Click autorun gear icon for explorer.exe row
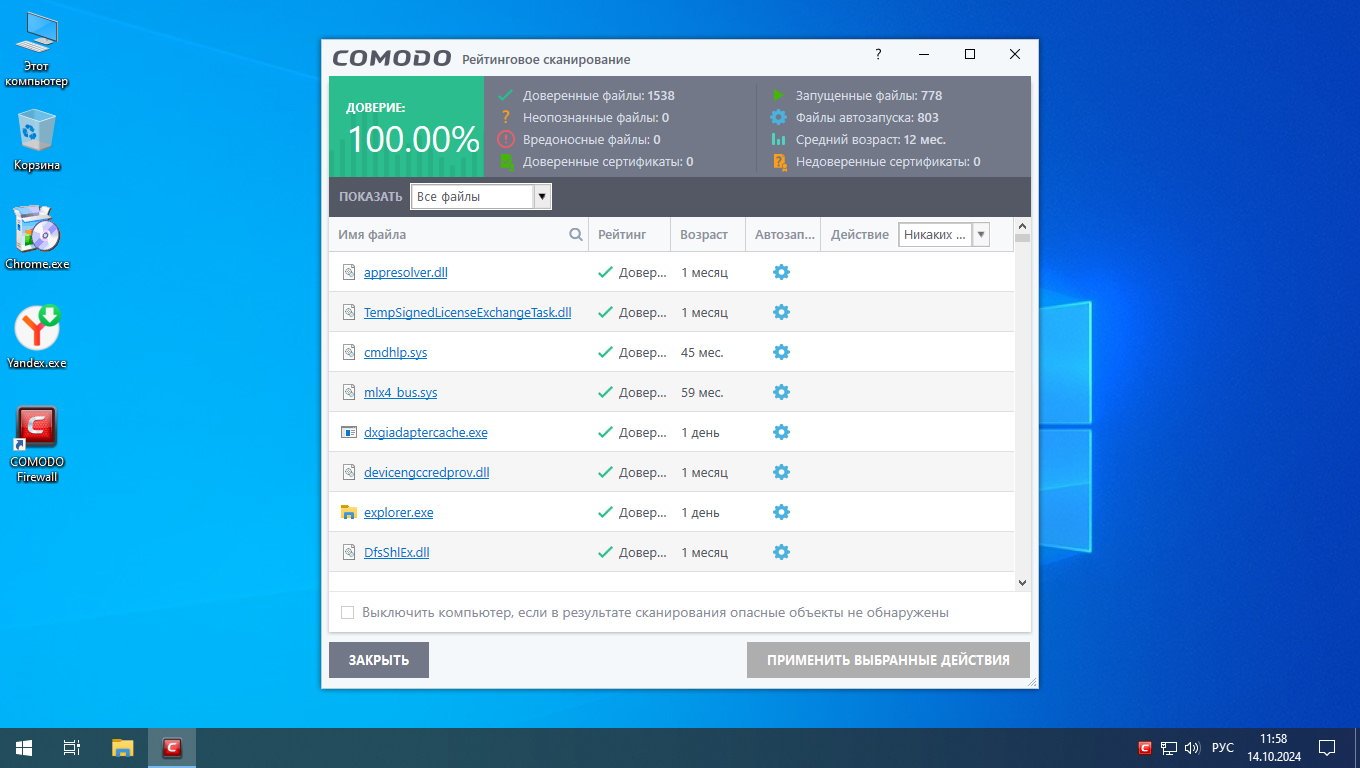 781,512
